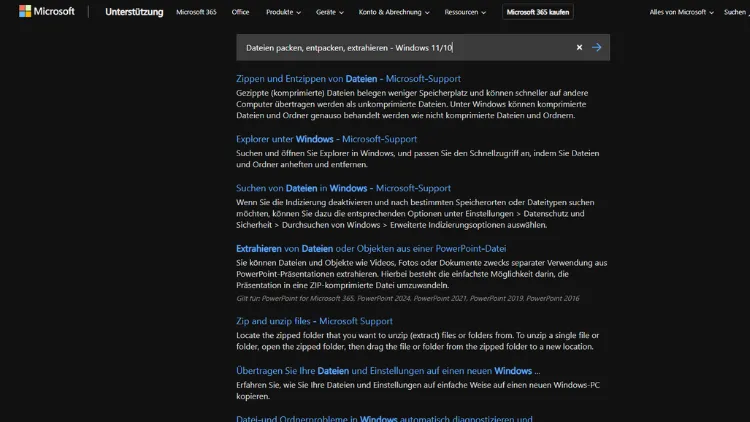The height and width of the screenshot is (422, 750).
Task: Click the snippet starting 'Locate the zipped folder'
Action: point(417,341)
